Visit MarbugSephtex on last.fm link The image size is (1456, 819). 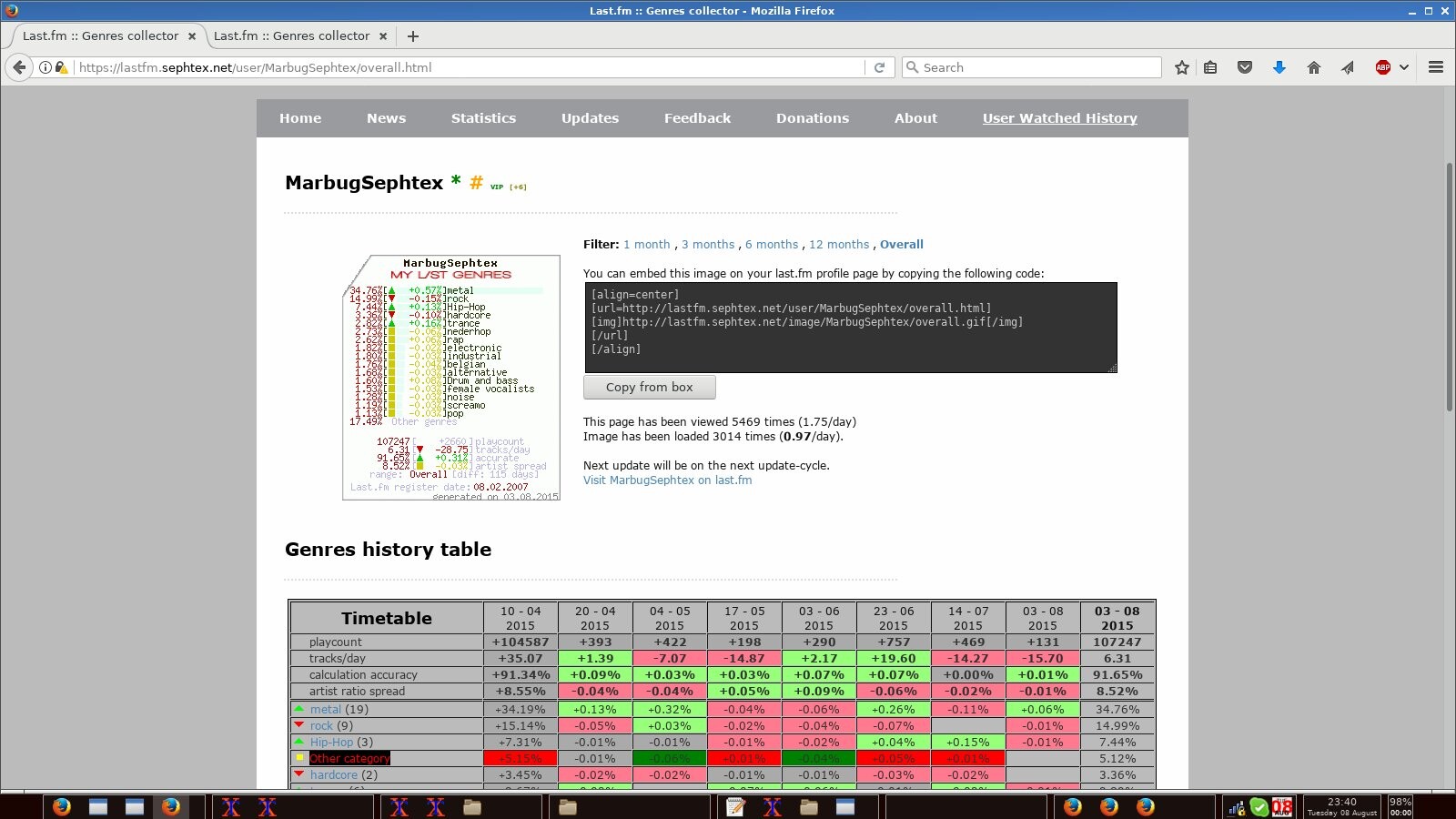[x=667, y=480]
